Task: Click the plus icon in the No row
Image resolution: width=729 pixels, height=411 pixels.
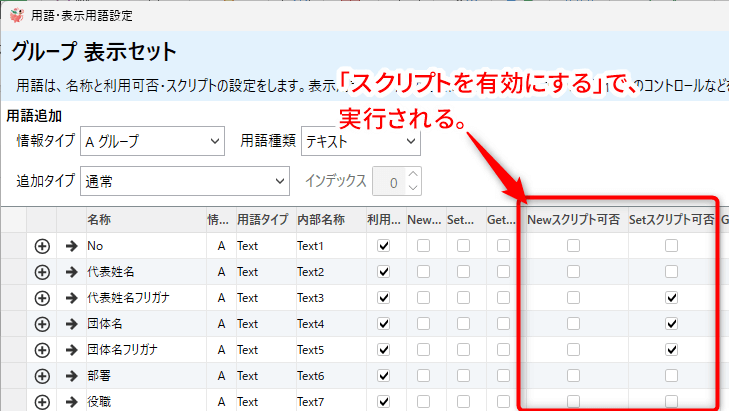Action: click(x=42, y=246)
